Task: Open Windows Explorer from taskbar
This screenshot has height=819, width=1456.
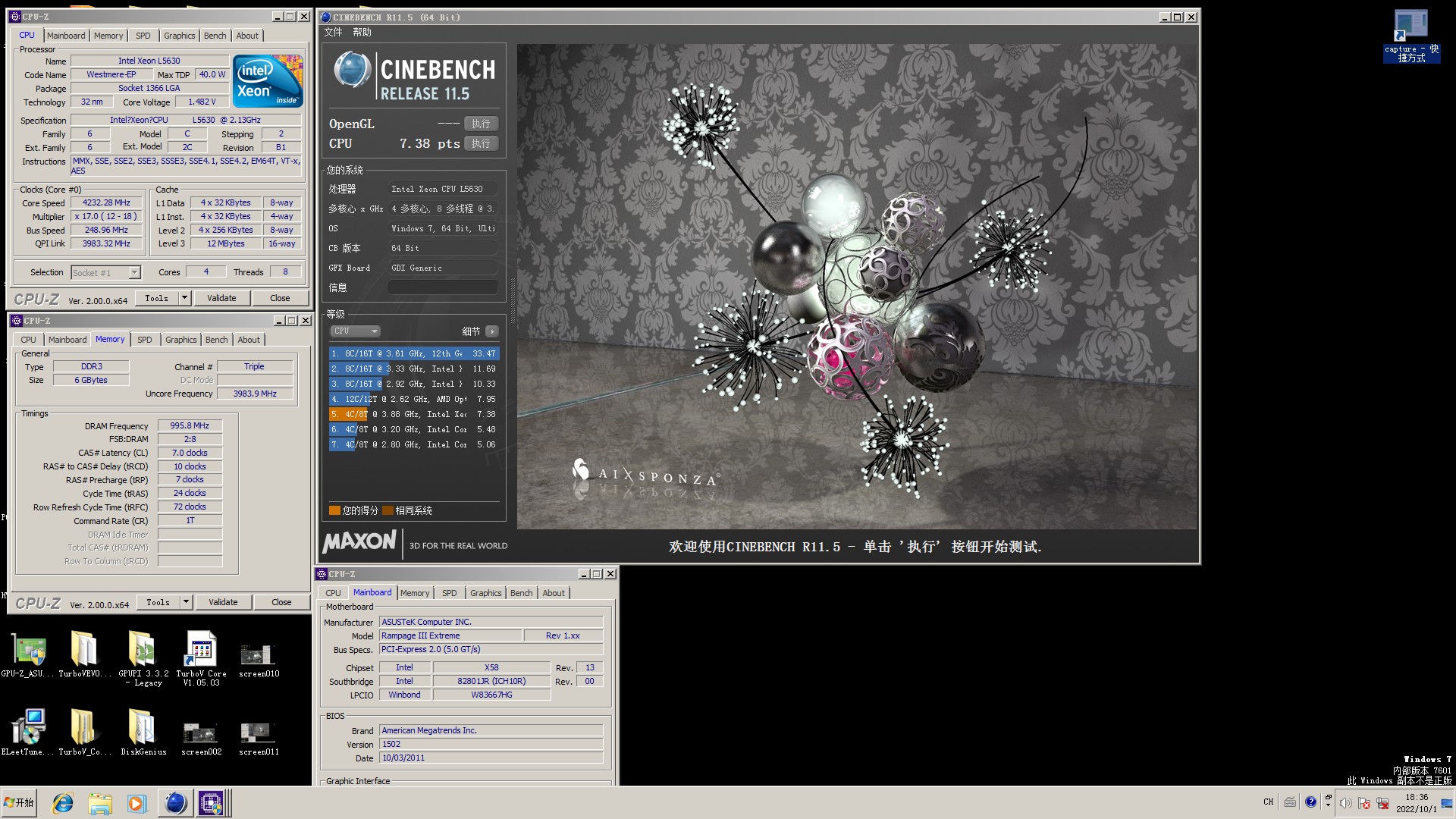Action: coord(99,803)
